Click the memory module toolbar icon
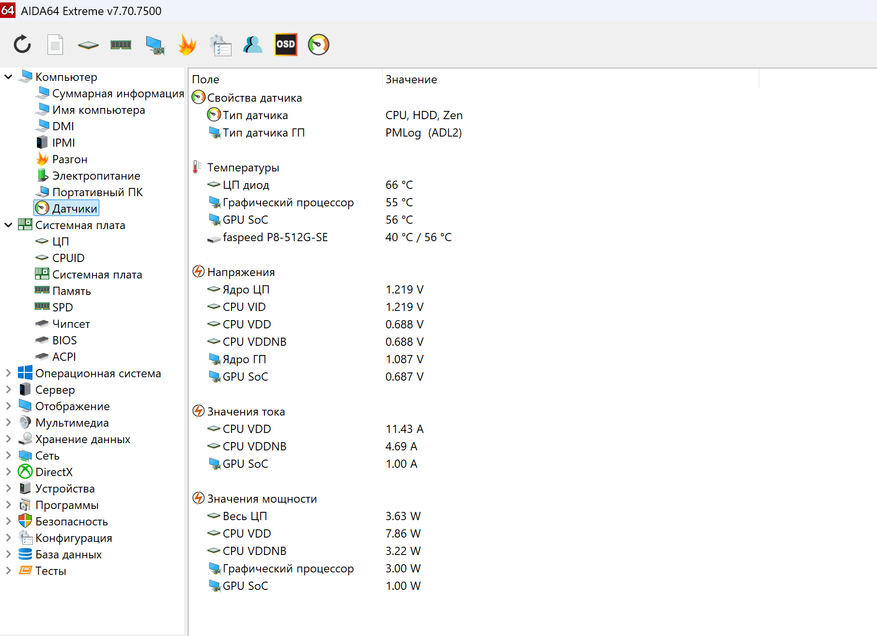The height and width of the screenshot is (636, 877). (121, 45)
